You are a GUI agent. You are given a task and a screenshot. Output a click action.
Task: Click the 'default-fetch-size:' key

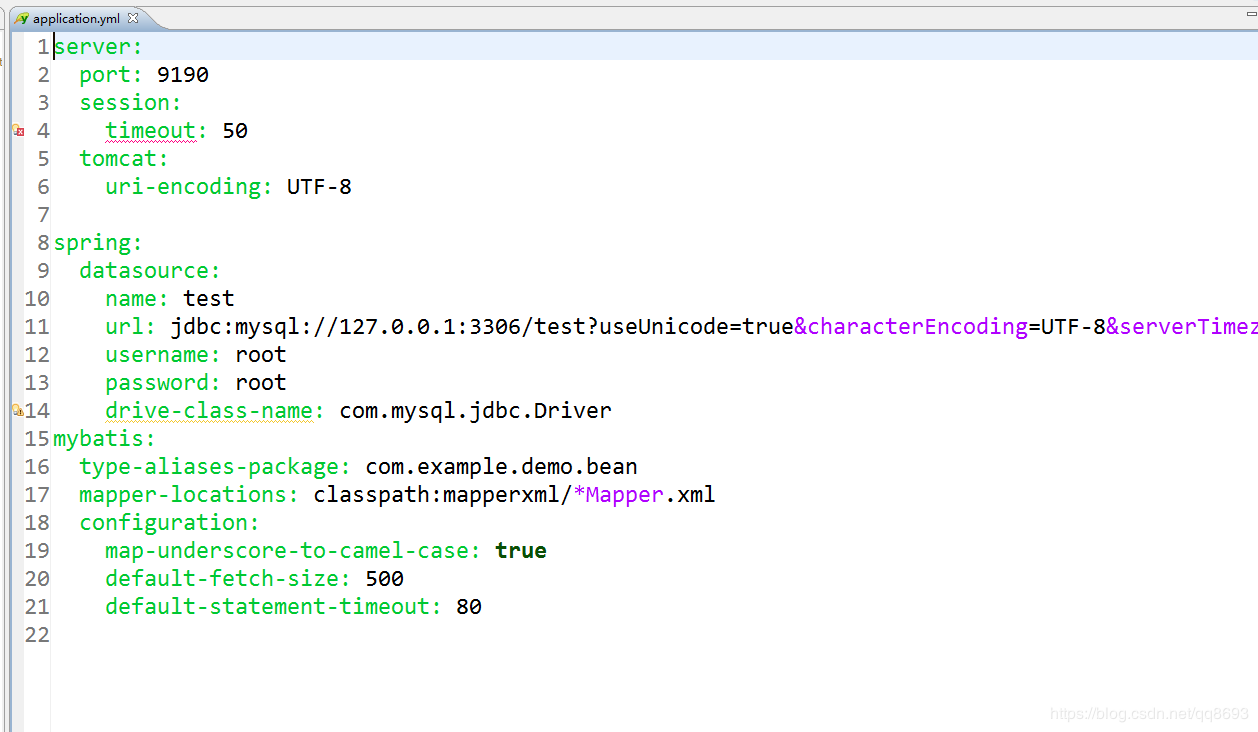point(229,579)
